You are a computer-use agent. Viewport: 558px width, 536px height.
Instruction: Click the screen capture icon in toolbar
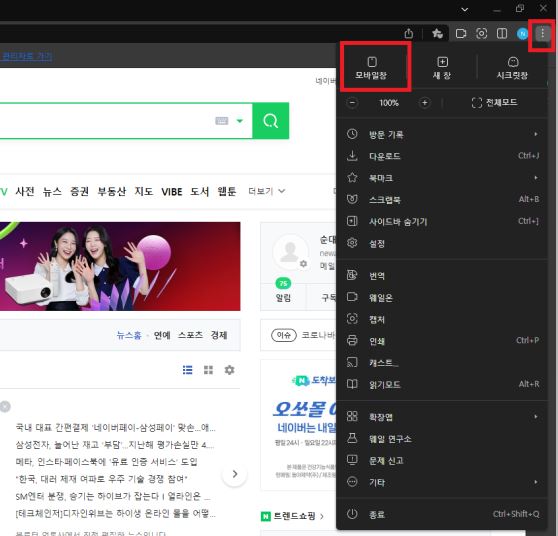[x=481, y=34]
